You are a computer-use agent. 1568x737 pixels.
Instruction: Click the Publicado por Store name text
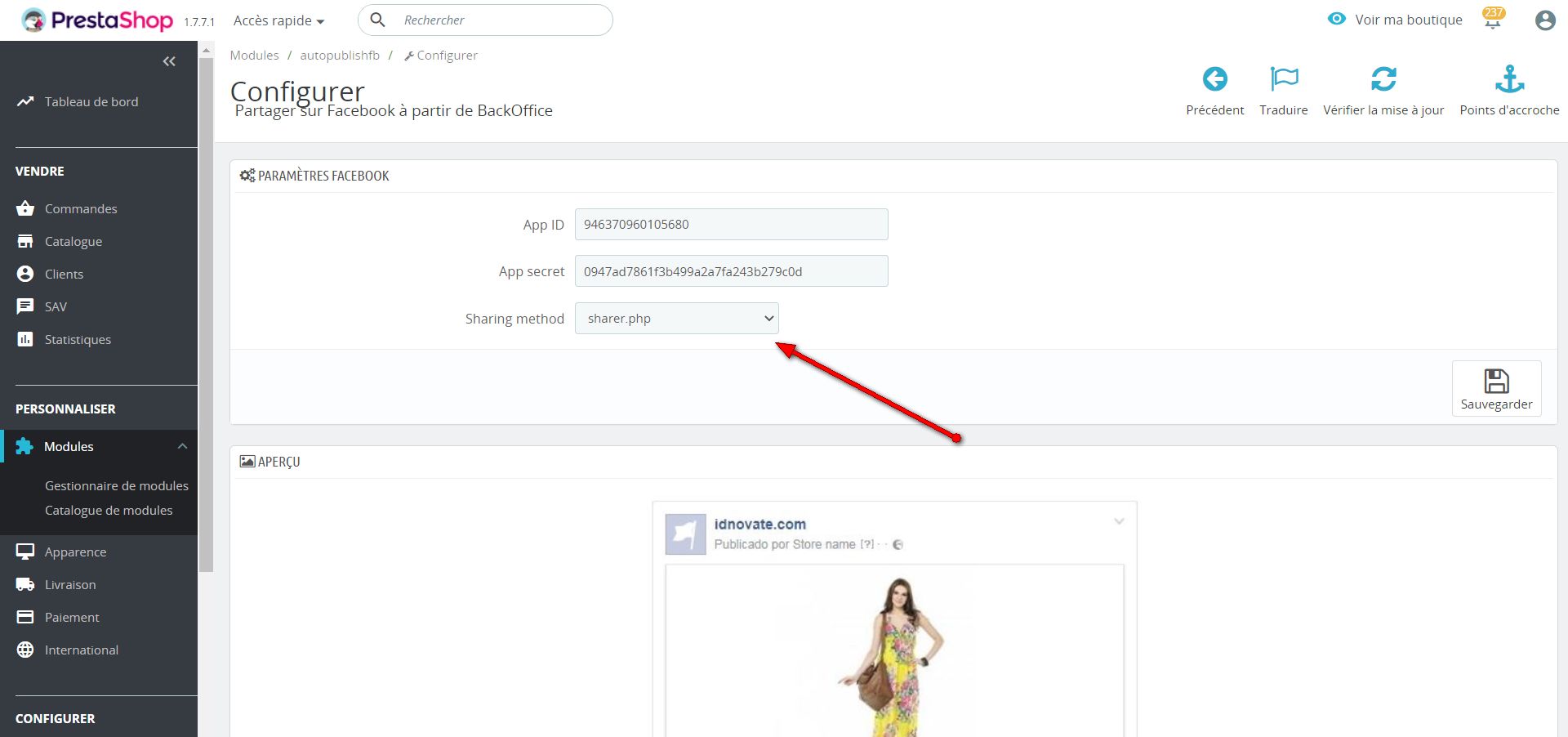785,544
